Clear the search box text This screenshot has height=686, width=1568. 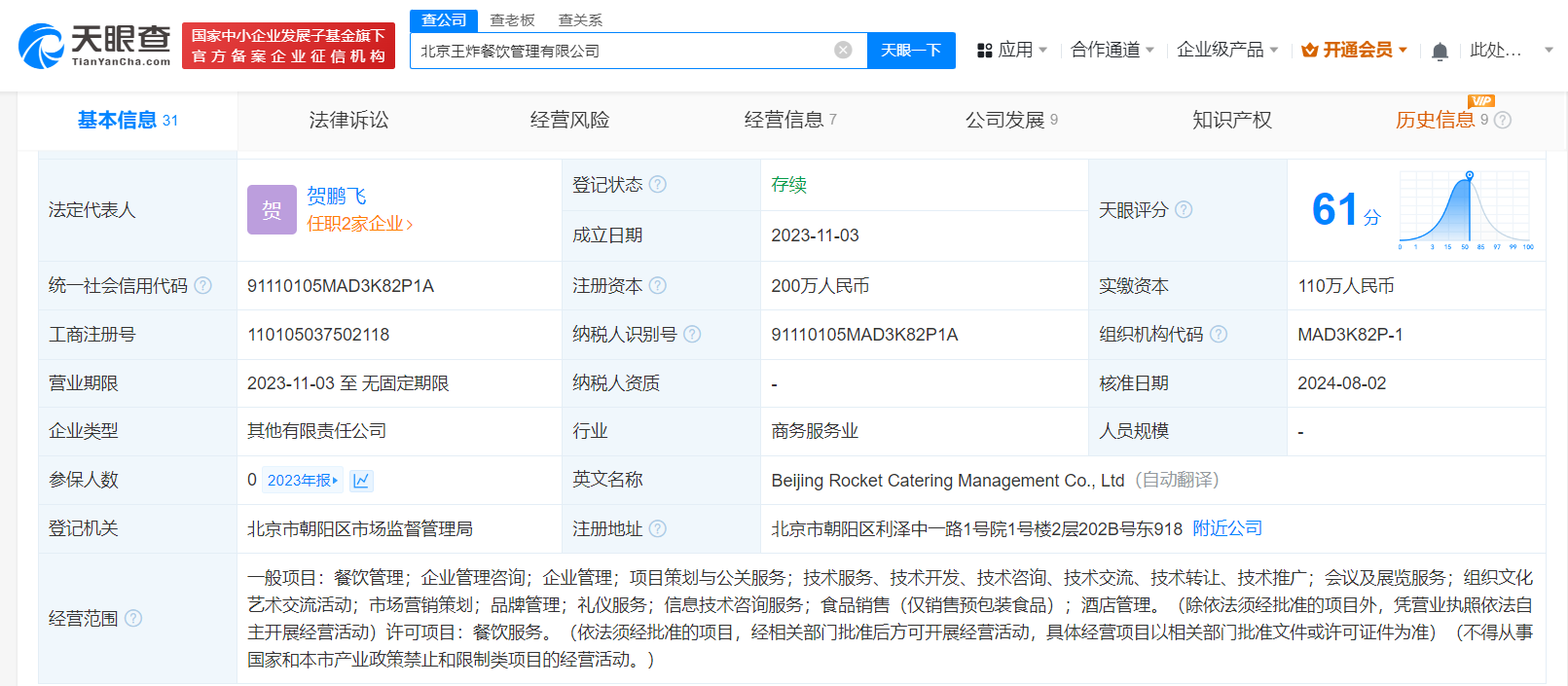tap(843, 51)
